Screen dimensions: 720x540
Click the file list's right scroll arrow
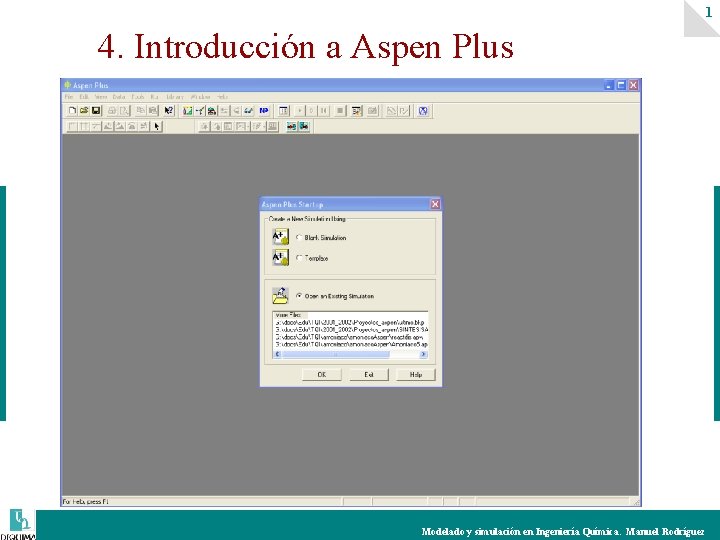(423, 354)
